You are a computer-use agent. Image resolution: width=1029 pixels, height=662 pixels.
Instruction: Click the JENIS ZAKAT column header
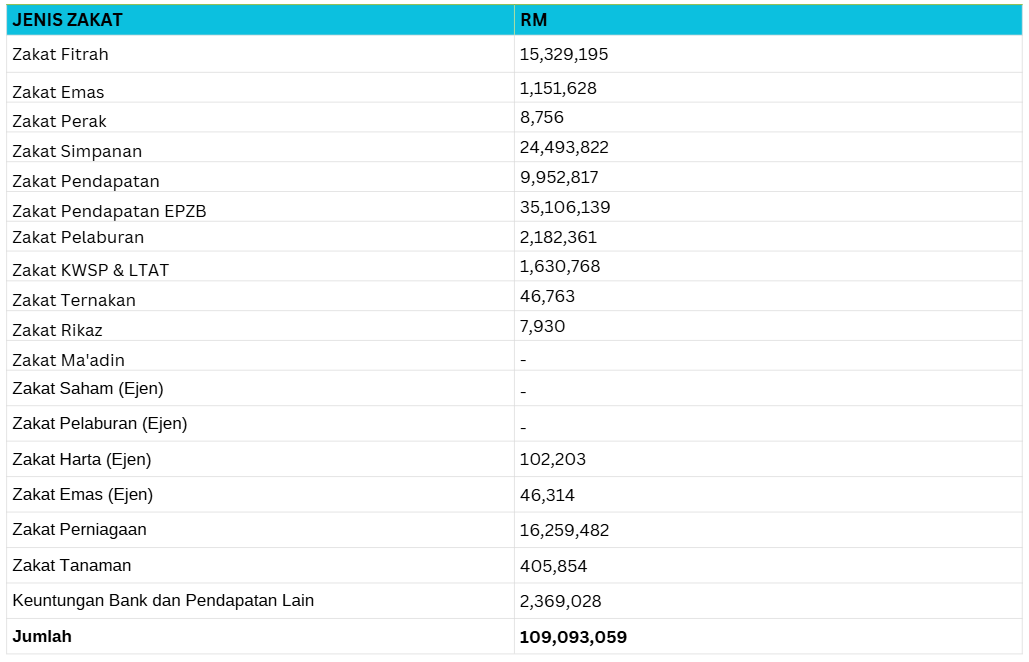(x=68, y=20)
